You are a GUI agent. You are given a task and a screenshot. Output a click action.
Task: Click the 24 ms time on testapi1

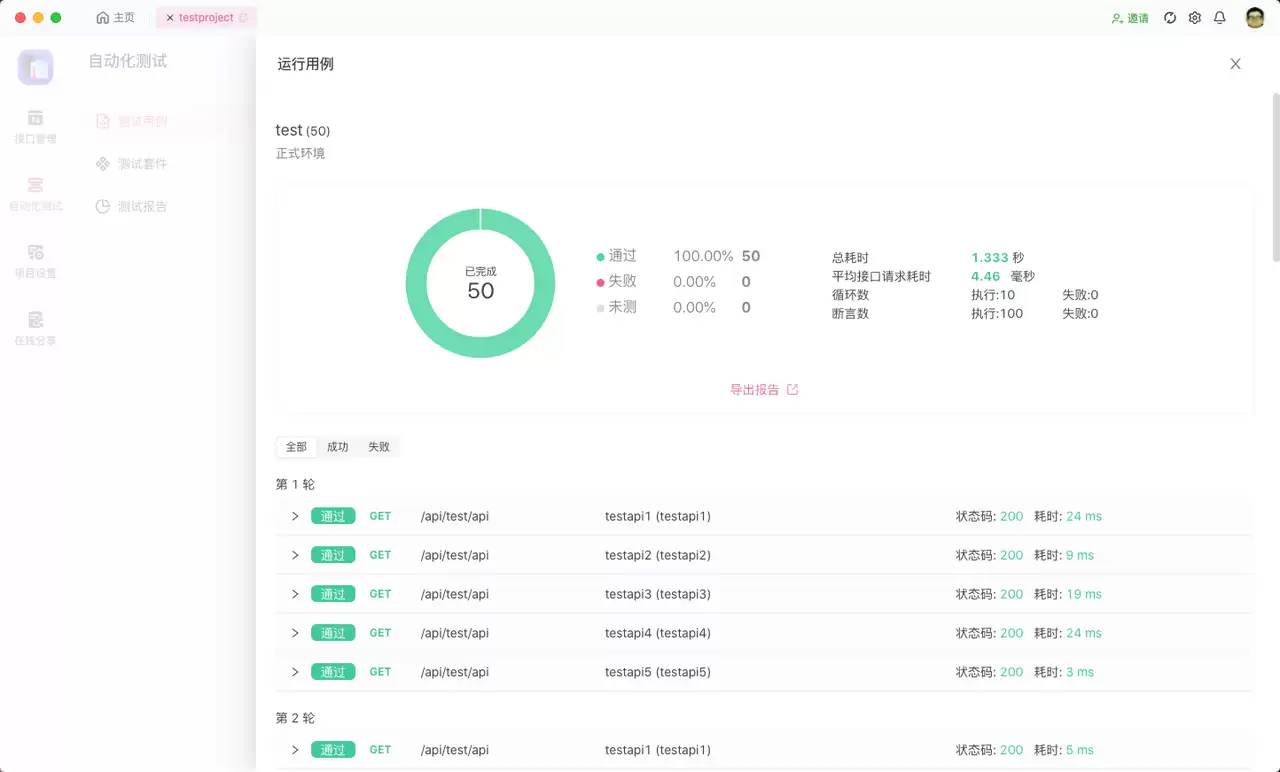pos(1084,516)
